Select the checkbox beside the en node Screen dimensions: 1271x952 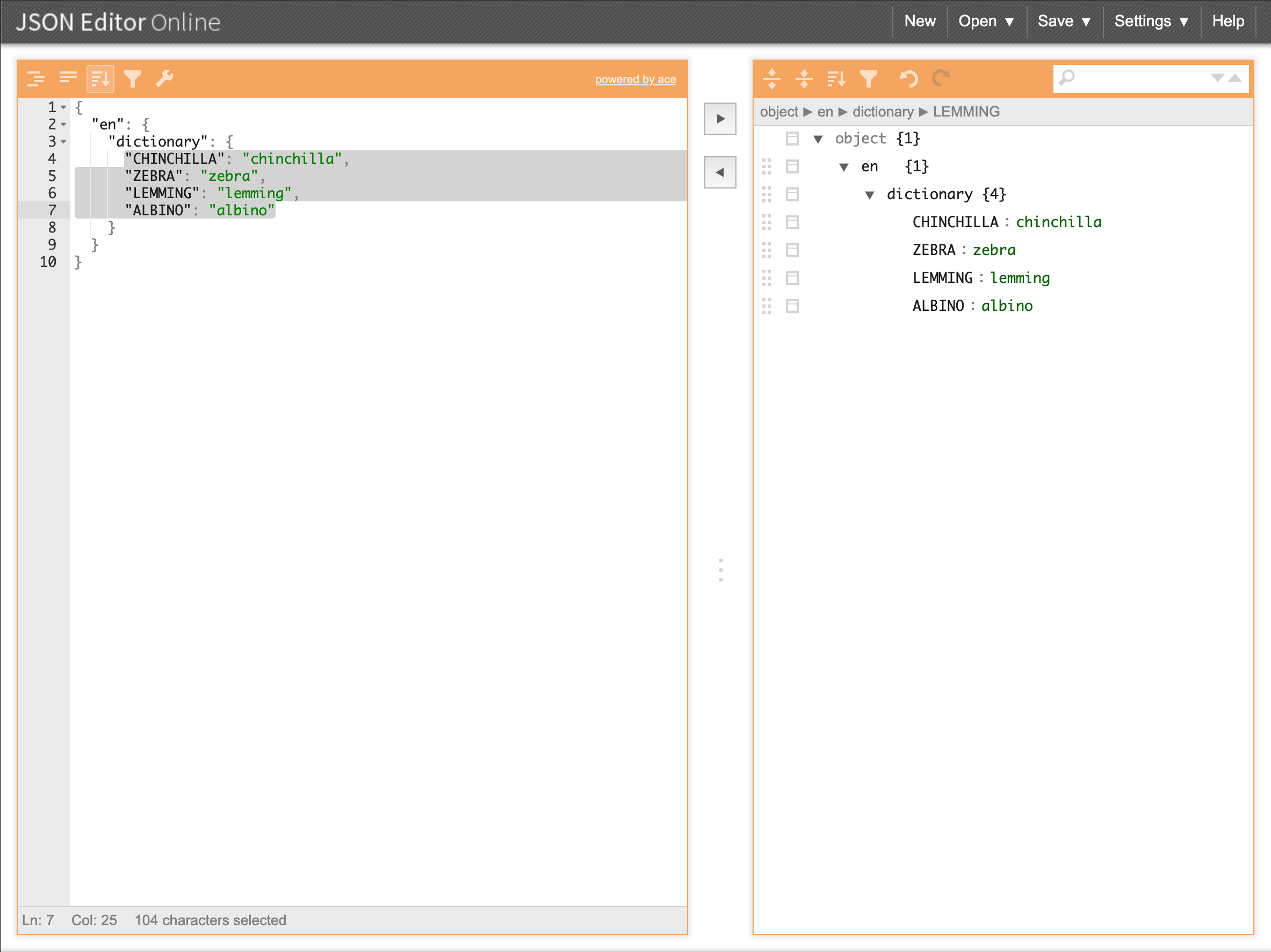(792, 166)
